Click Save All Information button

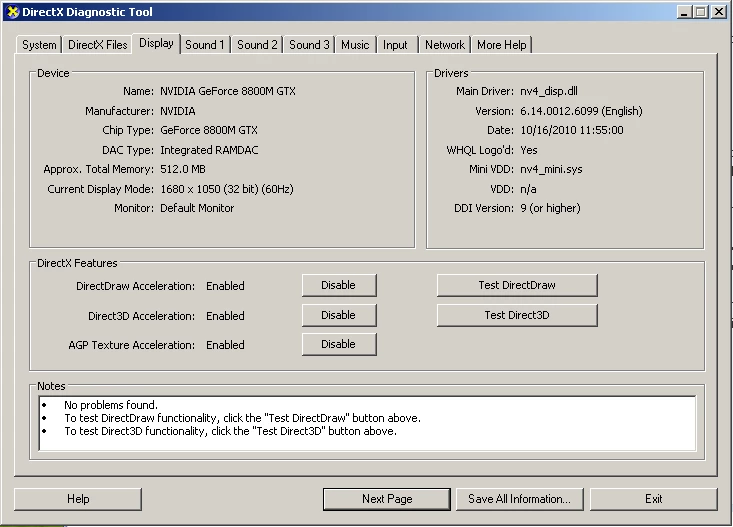[519, 499]
